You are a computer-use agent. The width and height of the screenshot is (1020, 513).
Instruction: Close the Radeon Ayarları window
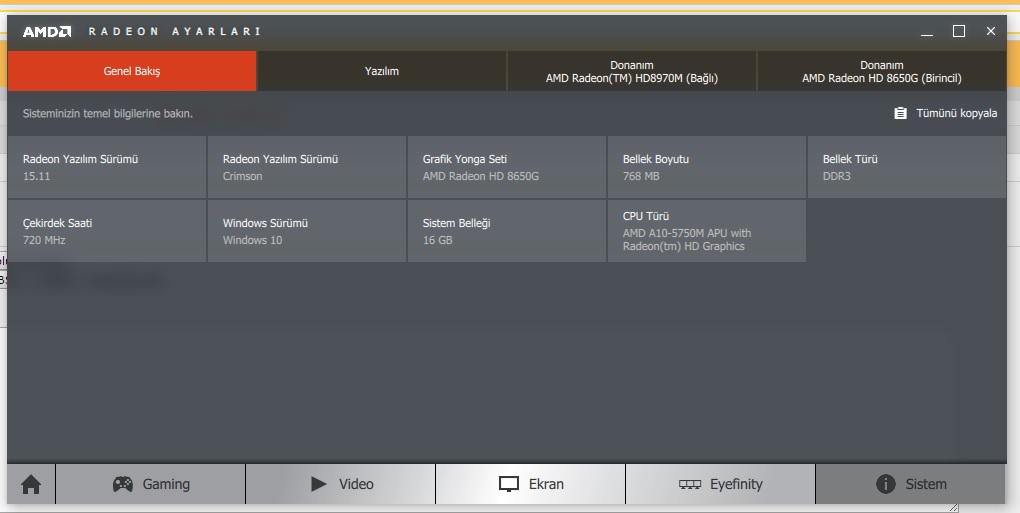click(x=991, y=31)
